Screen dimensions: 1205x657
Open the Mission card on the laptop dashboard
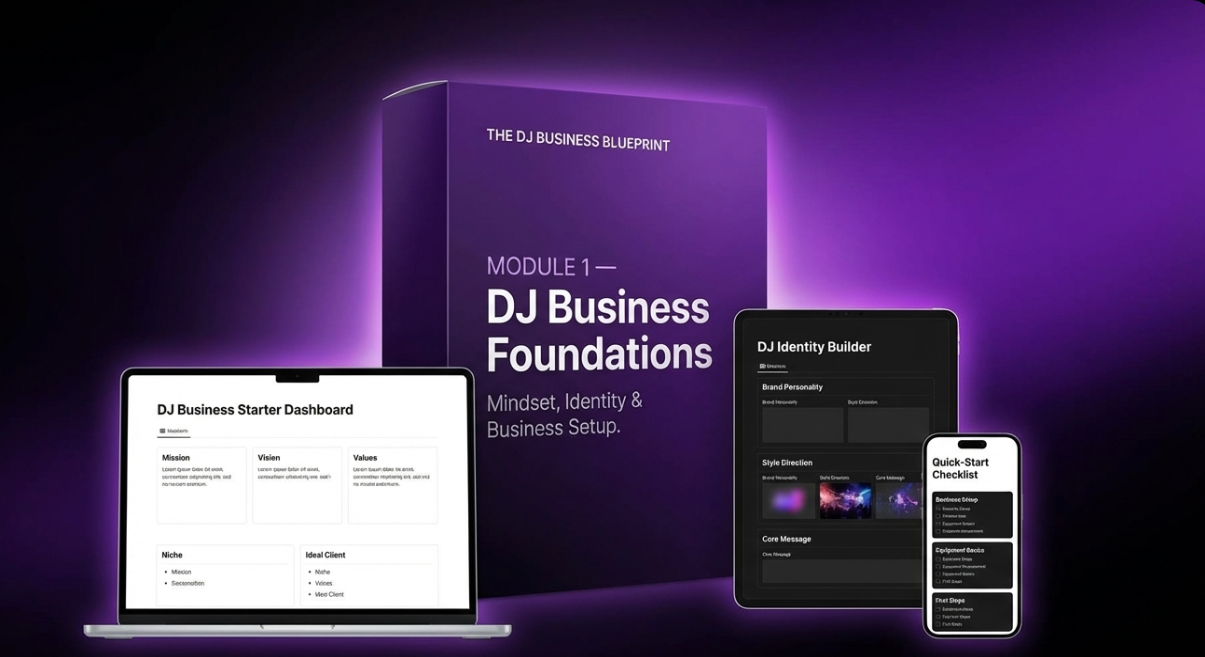[x=201, y=485]
